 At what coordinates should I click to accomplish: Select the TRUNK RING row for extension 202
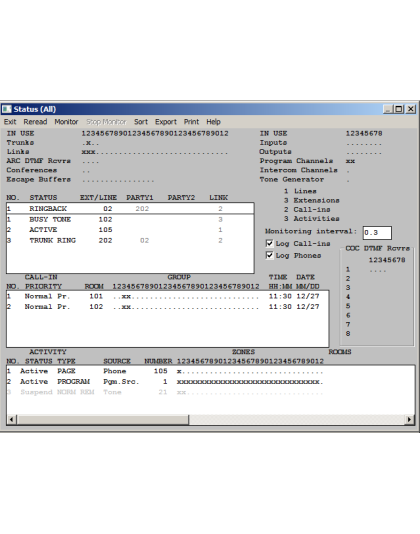(130, 240)
